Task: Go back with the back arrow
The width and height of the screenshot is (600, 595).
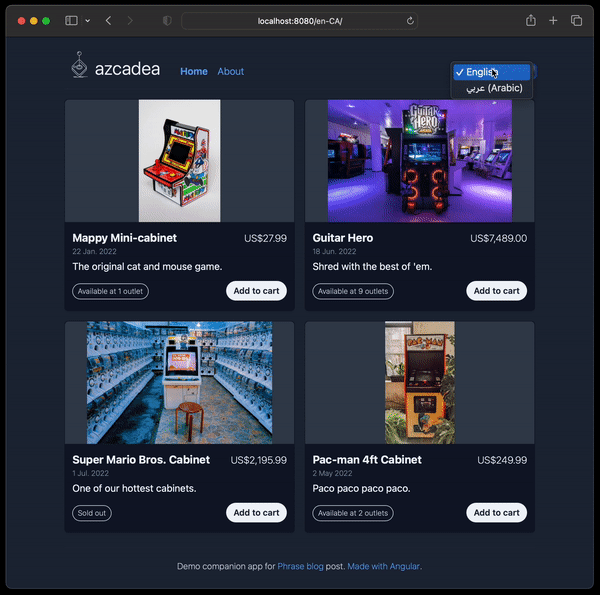Action: (x=108, y=21)
